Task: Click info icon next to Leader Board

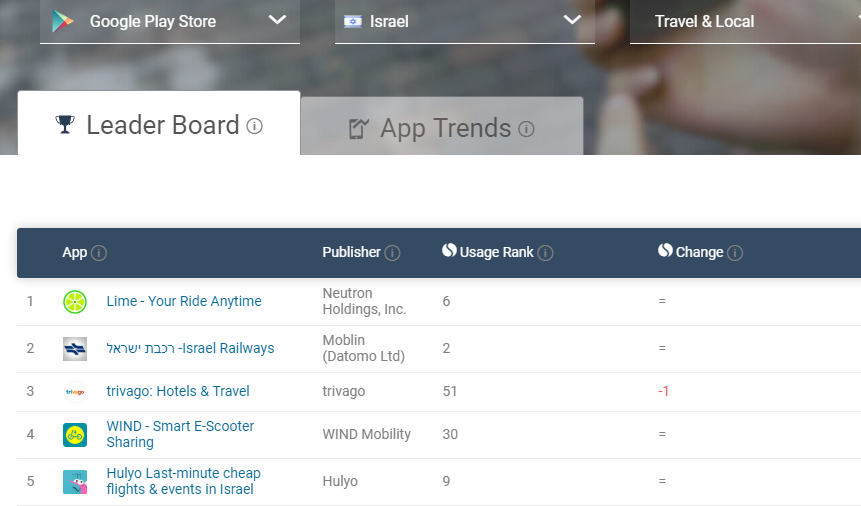Action: (255, 126)
